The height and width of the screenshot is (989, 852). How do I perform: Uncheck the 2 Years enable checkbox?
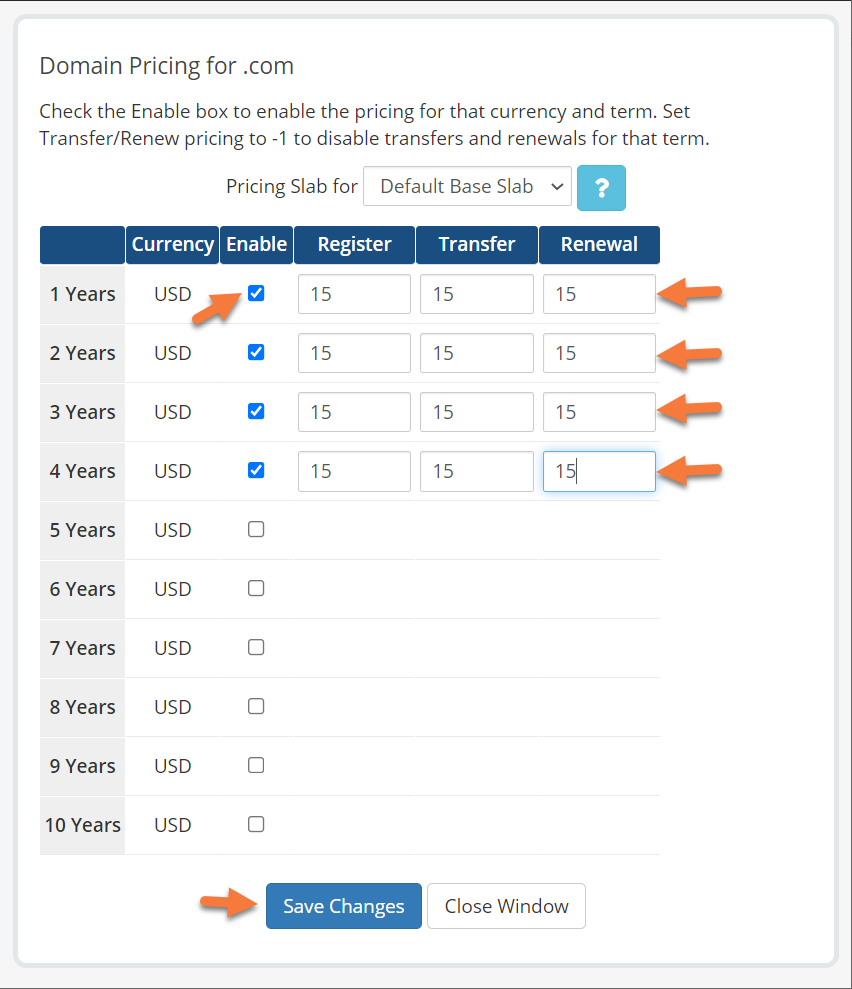tap(256, 353)
